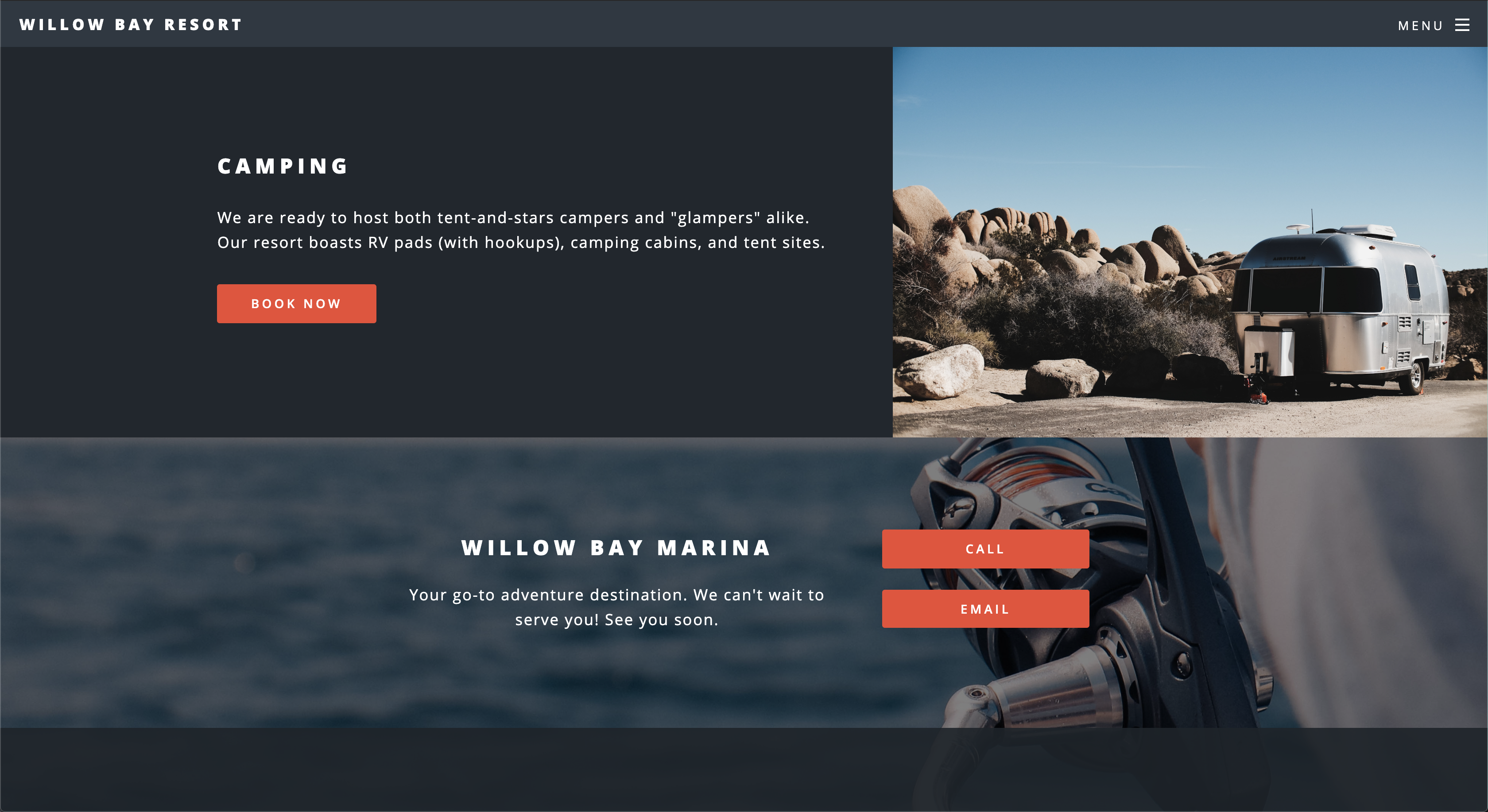Click the dark footer strip

pyautogui.click(x=744, y=769)
